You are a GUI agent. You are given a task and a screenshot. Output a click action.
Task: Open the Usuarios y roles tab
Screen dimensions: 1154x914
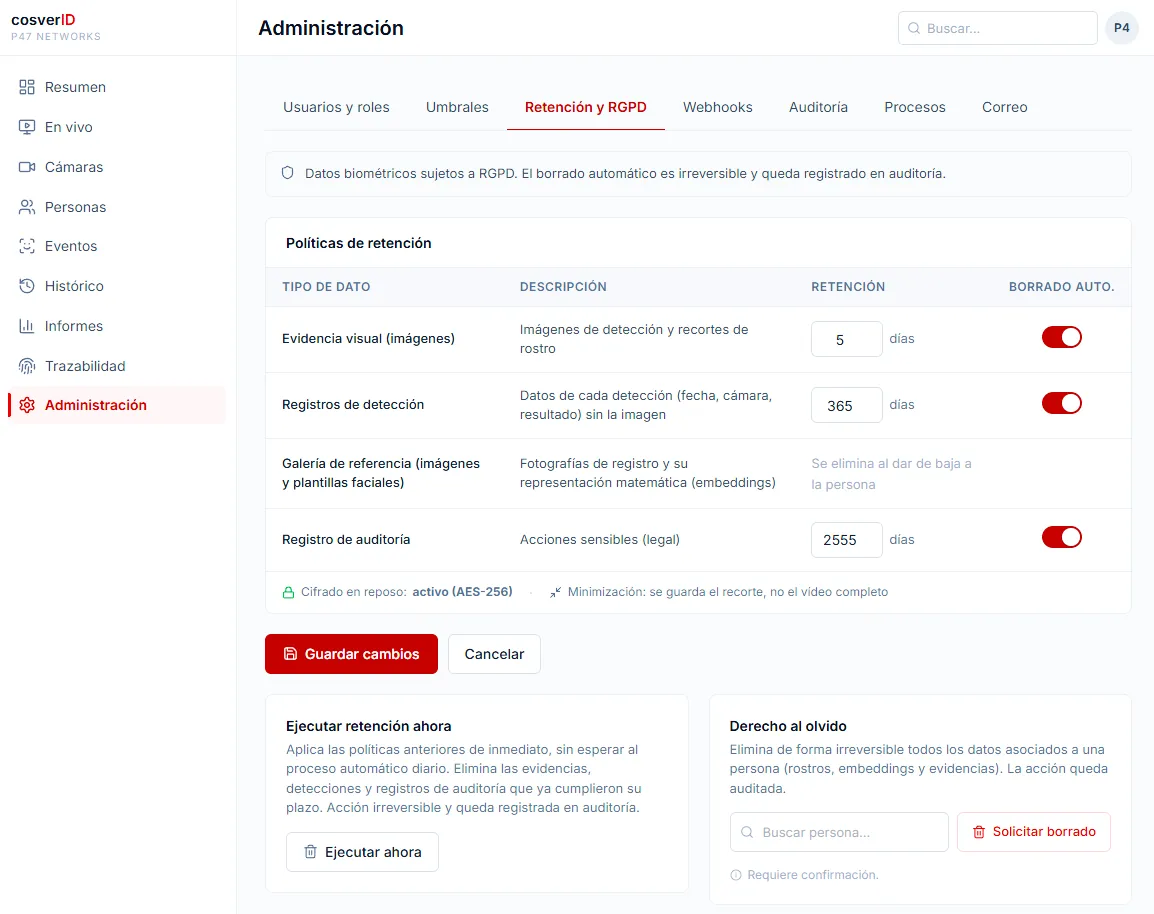[336, 107]
